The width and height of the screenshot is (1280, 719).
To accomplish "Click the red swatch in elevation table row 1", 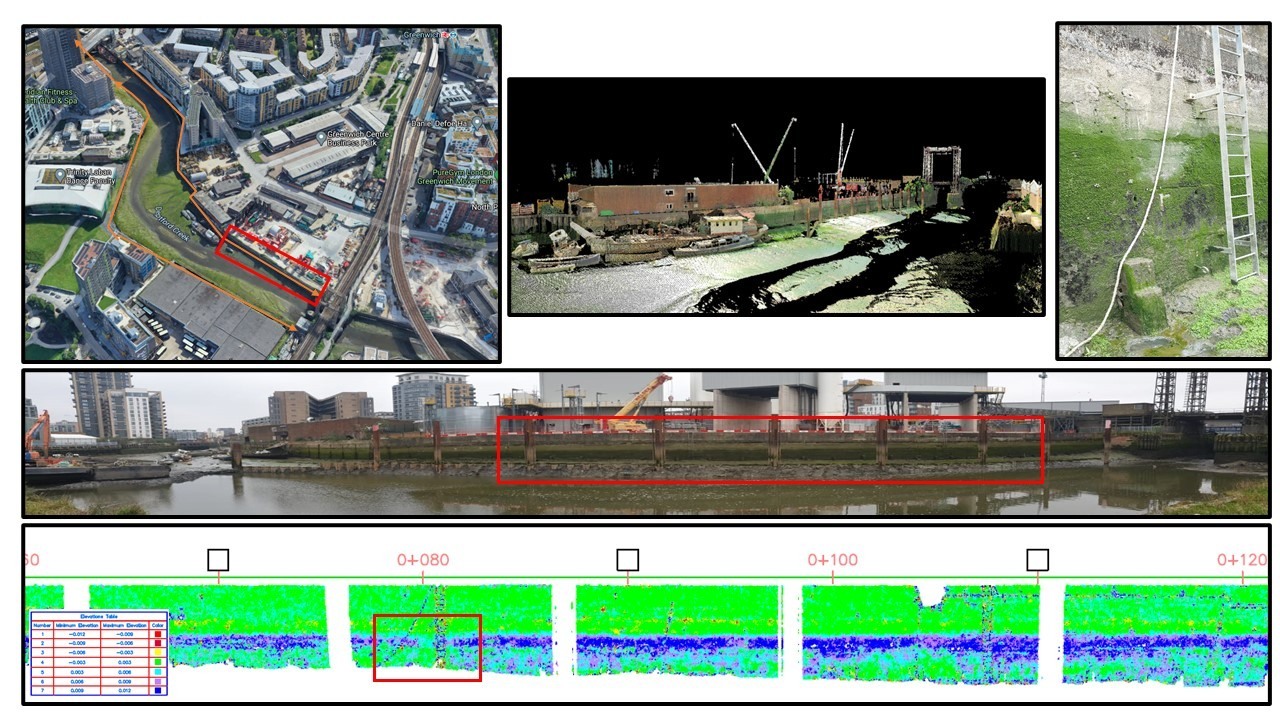I will pyautogui.click(x=159, y=634).
